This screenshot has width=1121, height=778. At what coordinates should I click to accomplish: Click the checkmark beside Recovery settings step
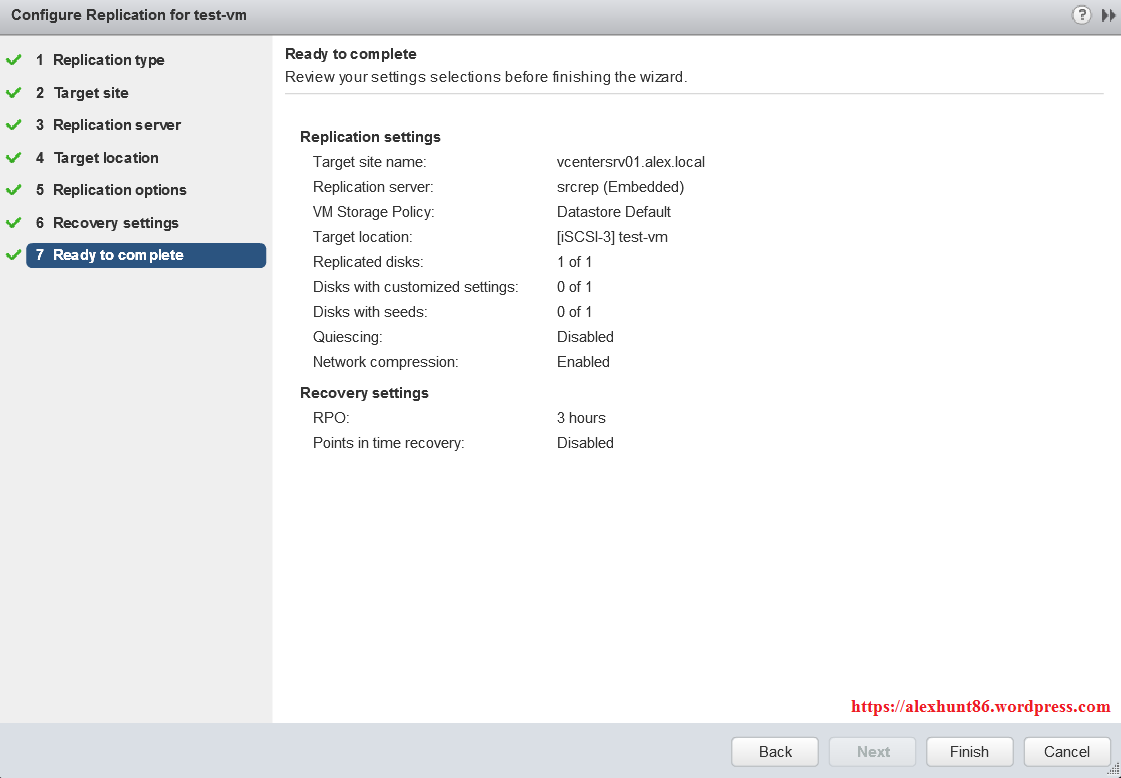[14, 222]
